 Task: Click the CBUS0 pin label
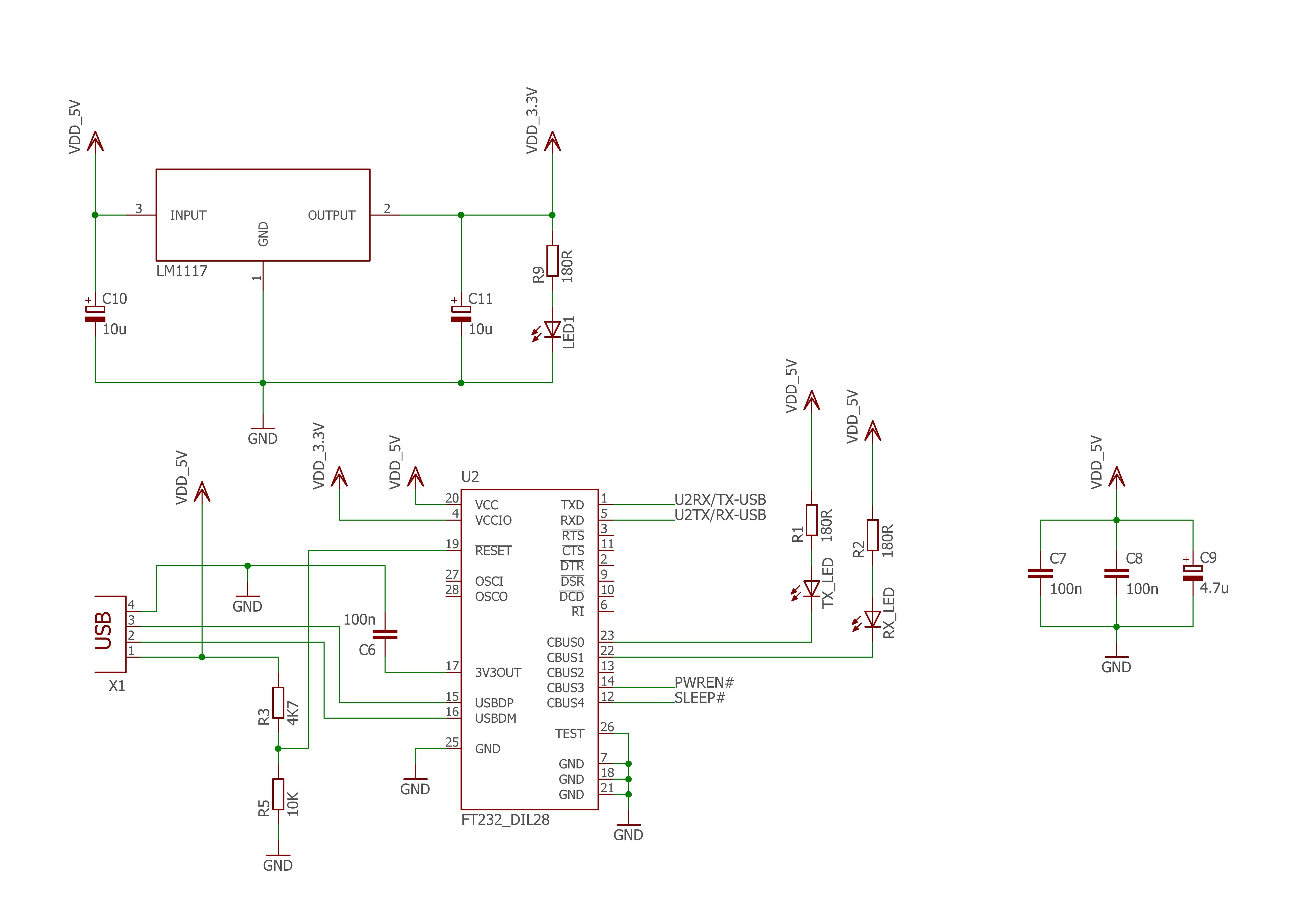[566, 642]
